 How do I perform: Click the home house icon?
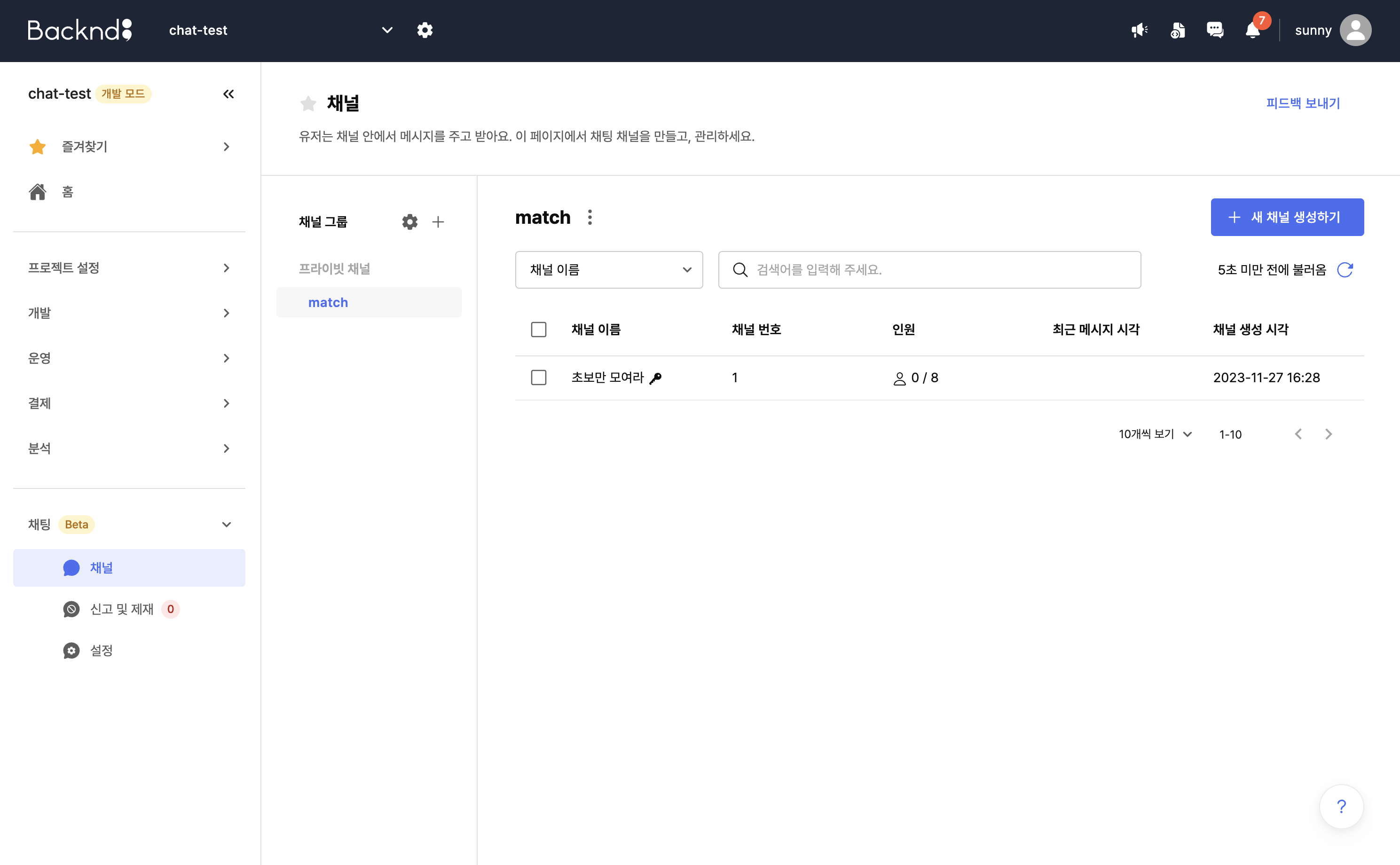tap(38, 192)
